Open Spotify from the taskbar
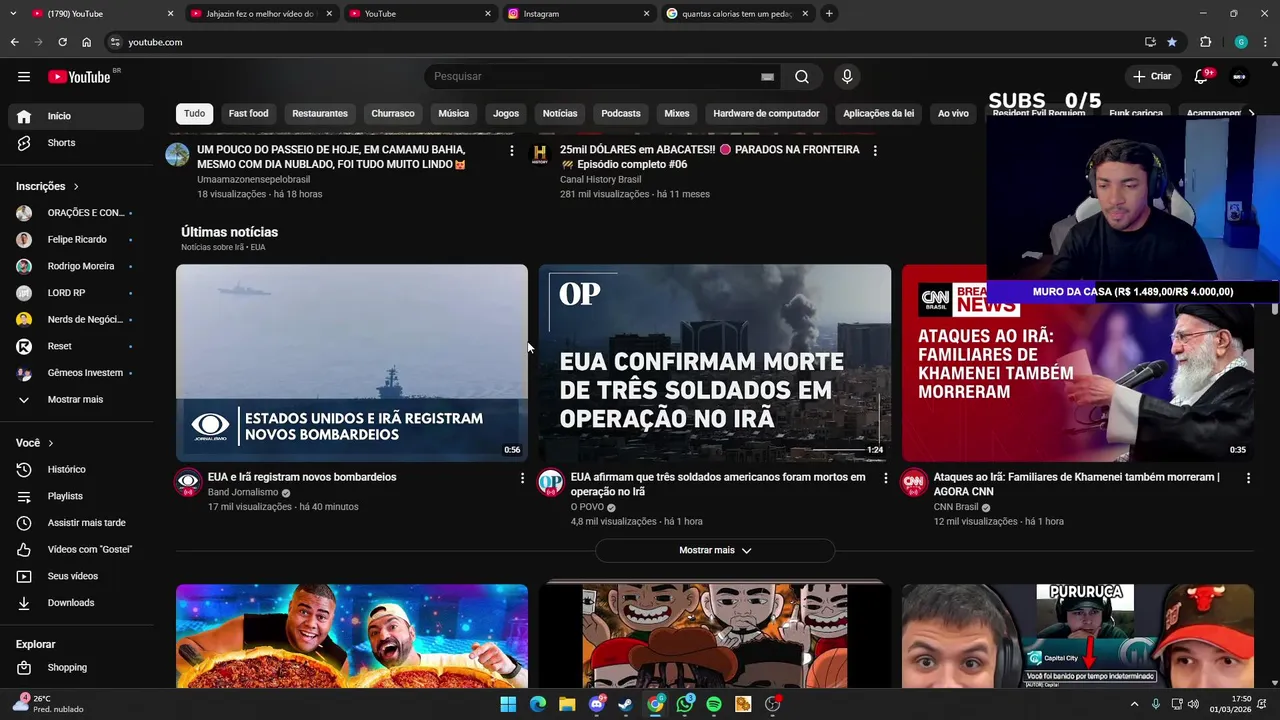 point(714,704)
